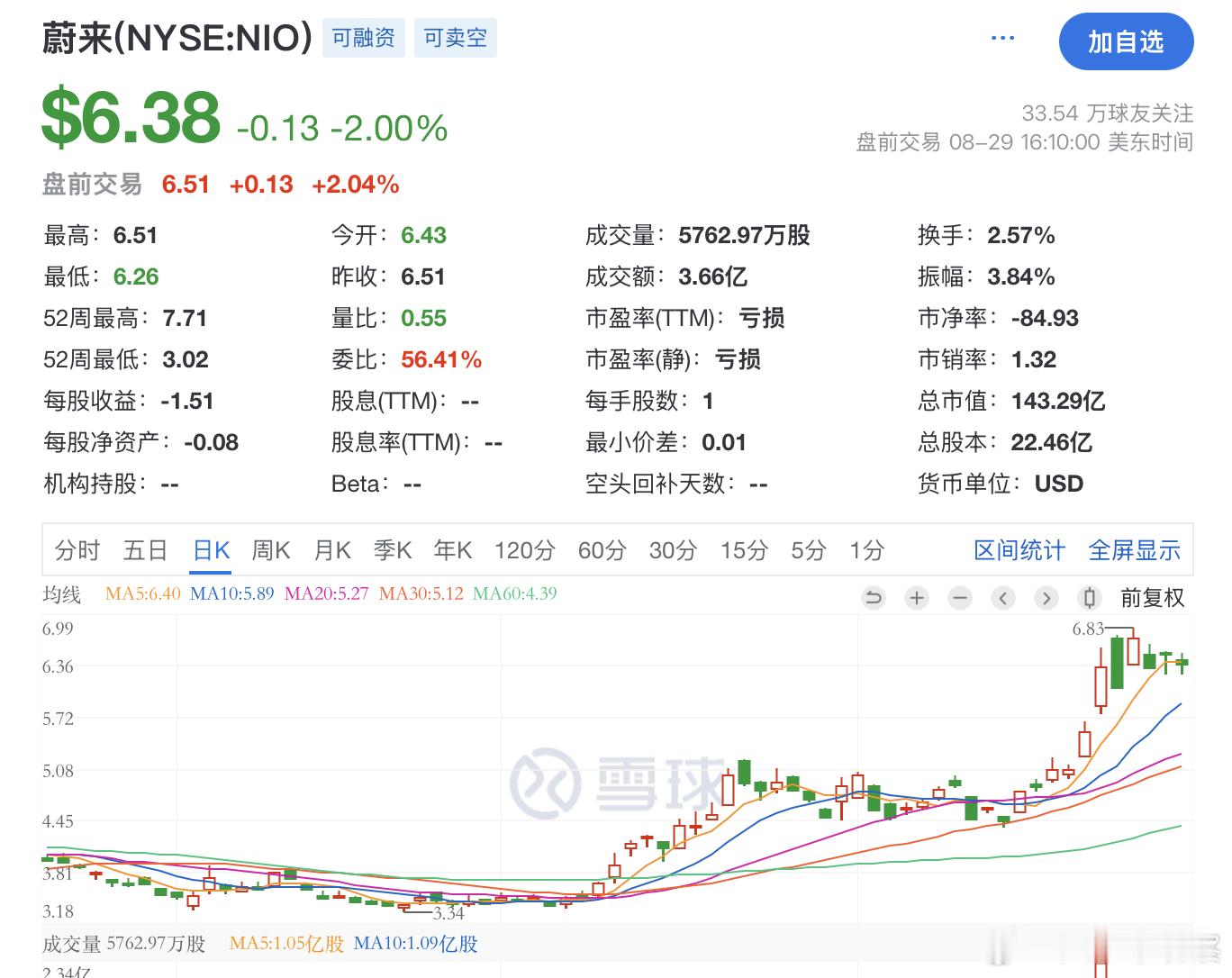Switch to the 季K chart tab
This screenshot has width=1232, height=978.
393,550
